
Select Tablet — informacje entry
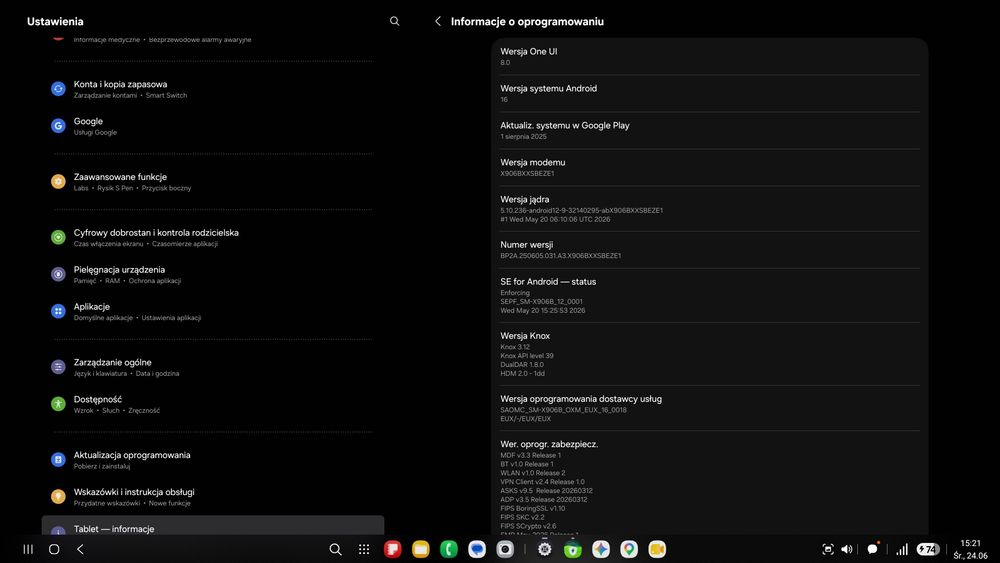tap(213, 527)
